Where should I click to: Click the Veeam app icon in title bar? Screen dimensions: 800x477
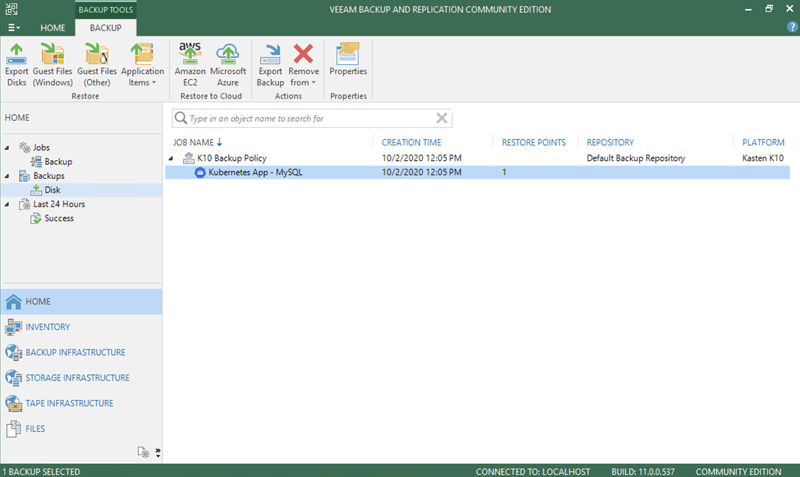pyautogui.click(x=11, y=9)
